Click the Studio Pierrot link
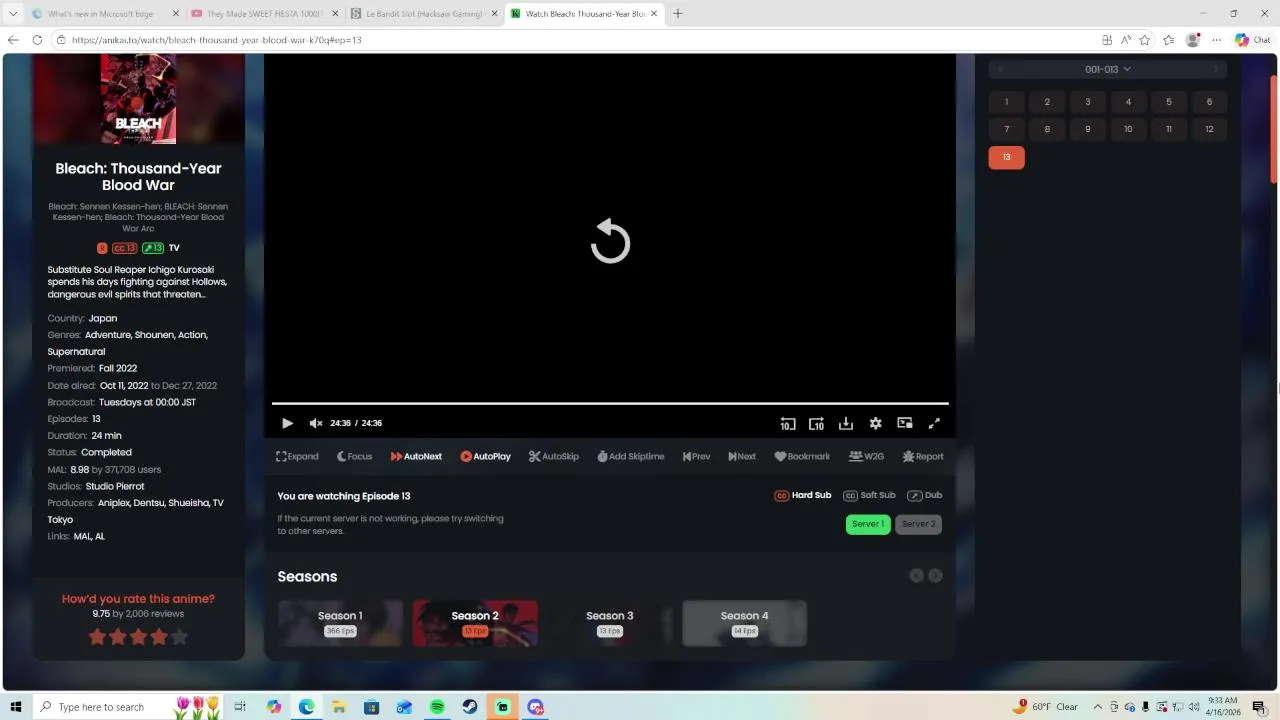This screenshot has width=1280, height=720. tap(115, 486)
